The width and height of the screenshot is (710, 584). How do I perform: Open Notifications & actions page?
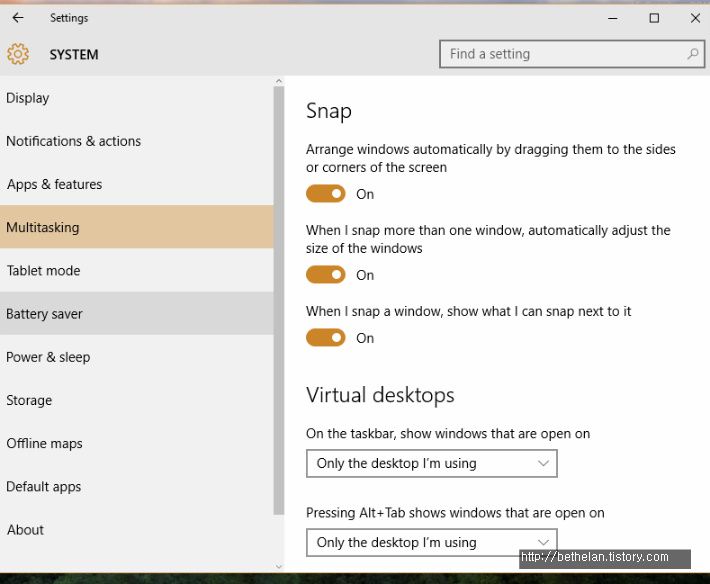pyautogui.click(x=137, y=141)
